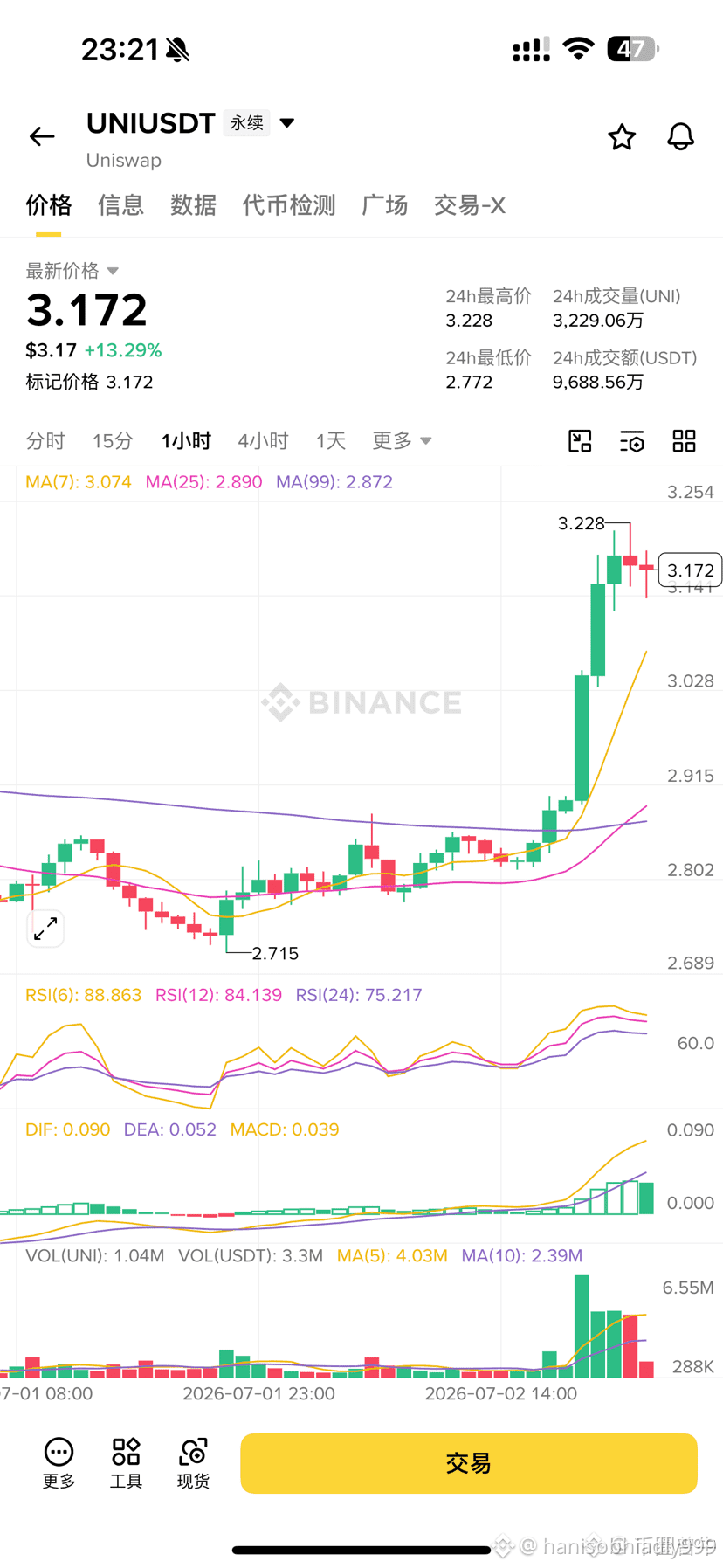Viewport: 723px width, 1568px height.
Task: Select the 1天 timeframe
Action: 331,440
